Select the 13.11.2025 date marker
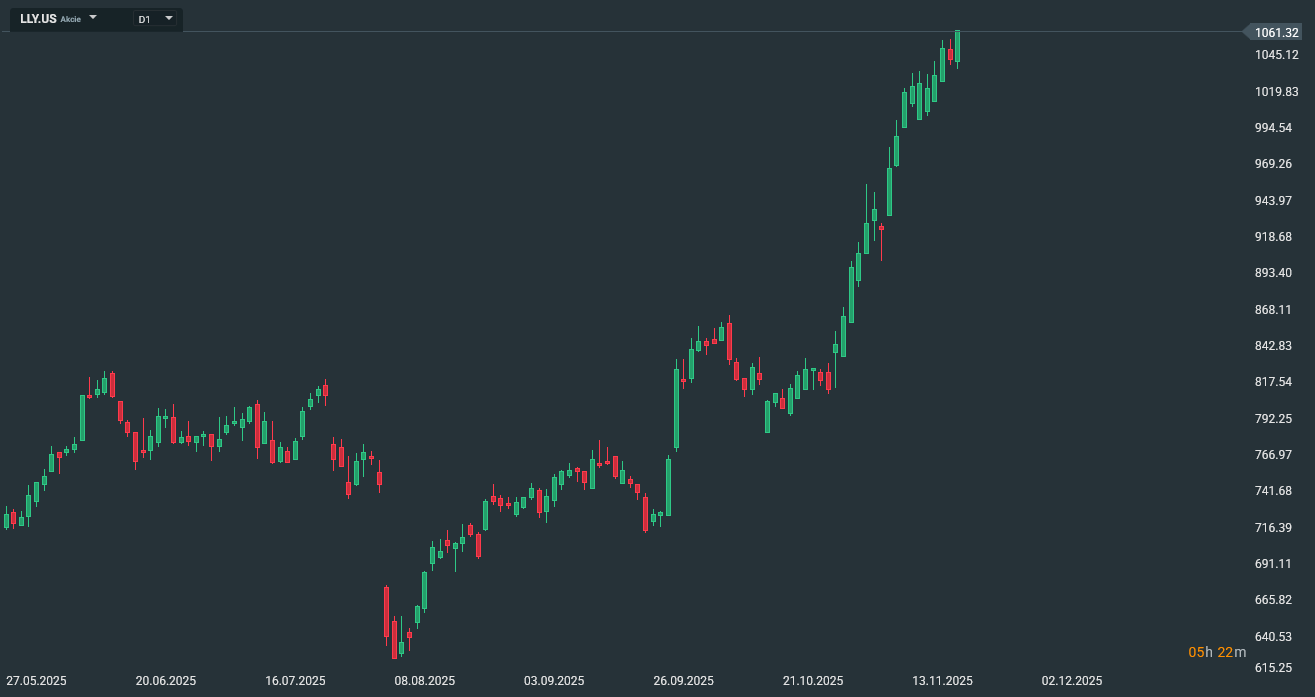Viewport: 1315px width, 697px height. coord(942,681)
